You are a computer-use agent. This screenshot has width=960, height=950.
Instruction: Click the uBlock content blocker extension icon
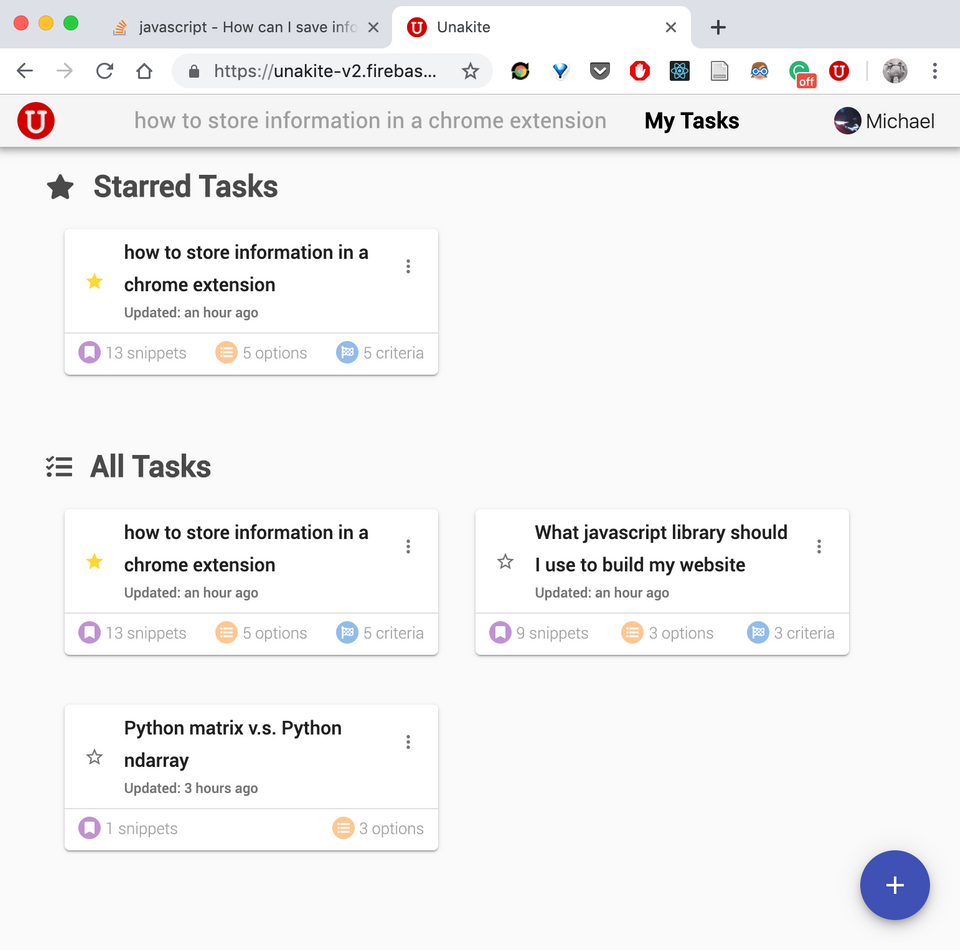pyautogui.click(x=639, y=71)
